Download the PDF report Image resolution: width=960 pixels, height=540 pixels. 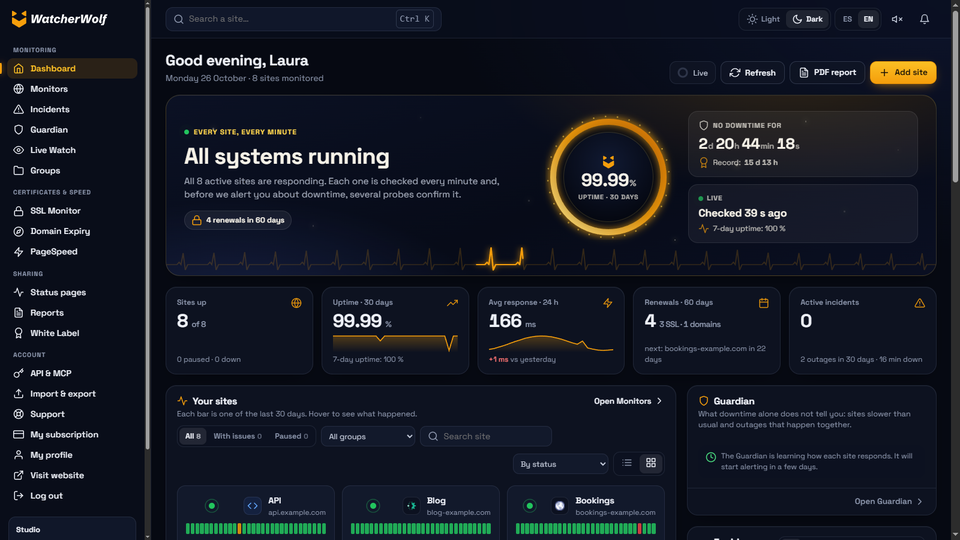click(827, 73)
